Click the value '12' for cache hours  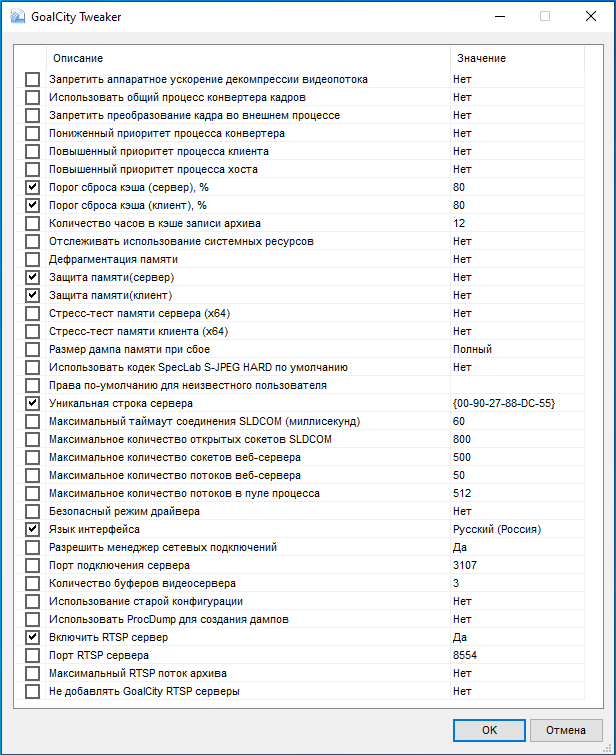[459, 223]
